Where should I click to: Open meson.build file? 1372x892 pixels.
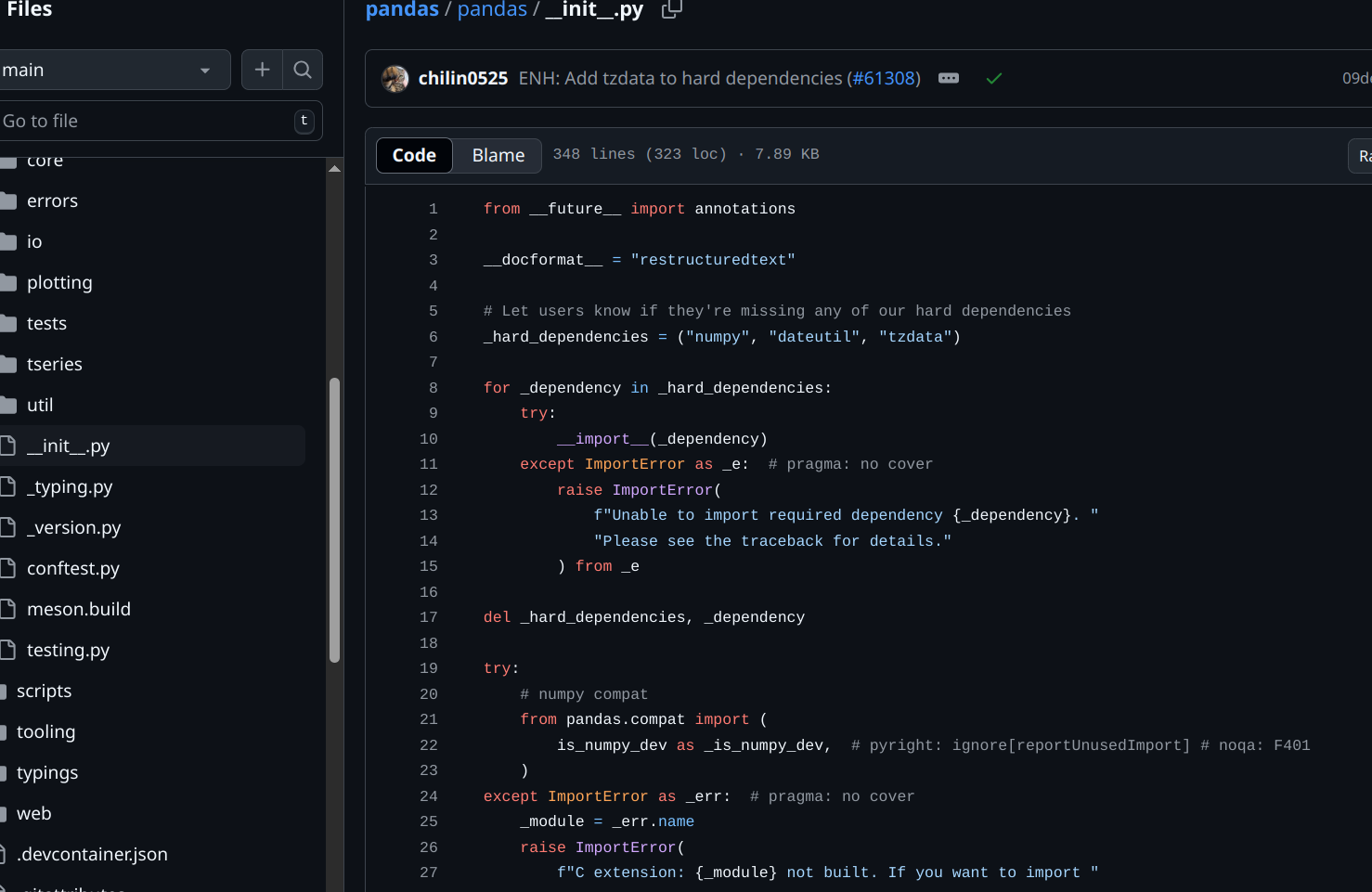[x=78, y=609]
